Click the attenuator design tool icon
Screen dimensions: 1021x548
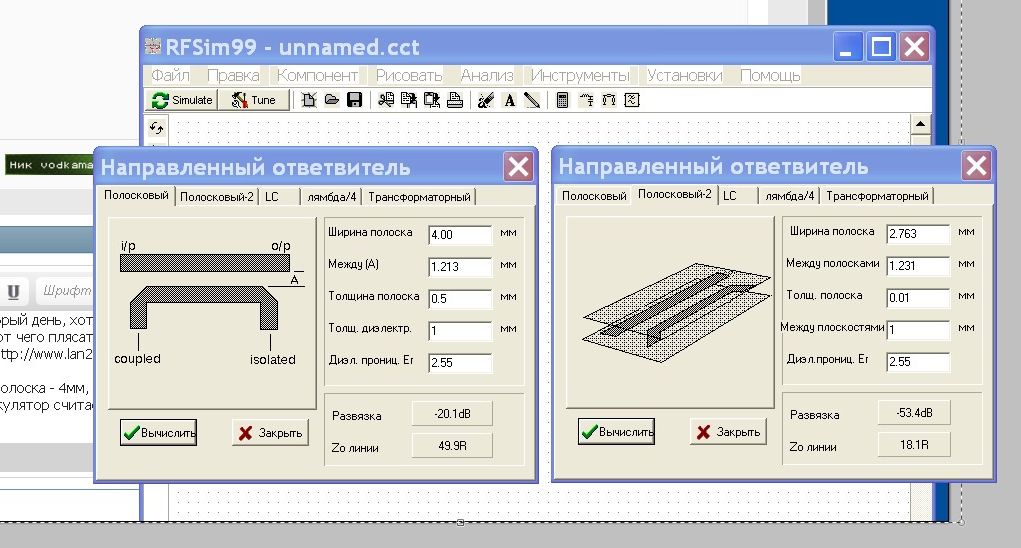(609, 100)
